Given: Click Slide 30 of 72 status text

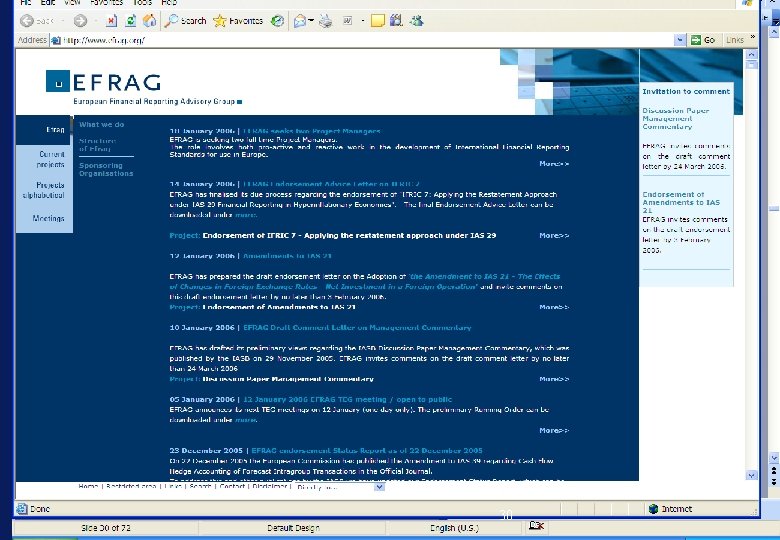Looking at the screenshot, I should click(x=105, y=528).
